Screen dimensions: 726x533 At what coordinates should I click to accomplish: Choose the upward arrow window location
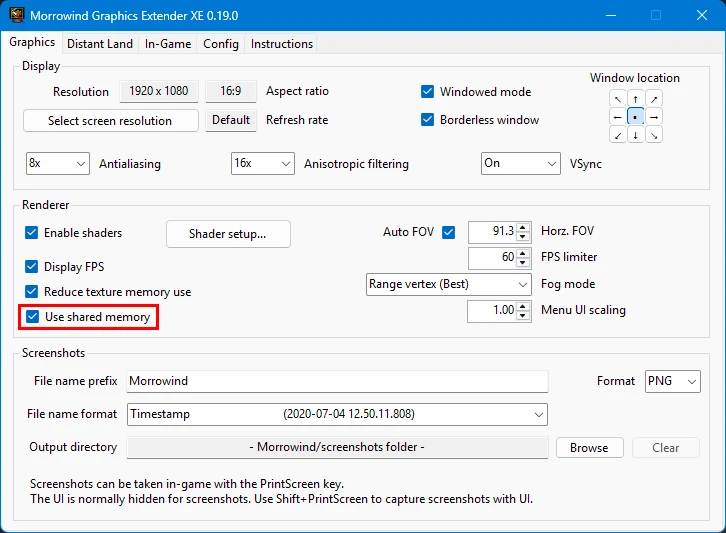[x=636, y=99]
